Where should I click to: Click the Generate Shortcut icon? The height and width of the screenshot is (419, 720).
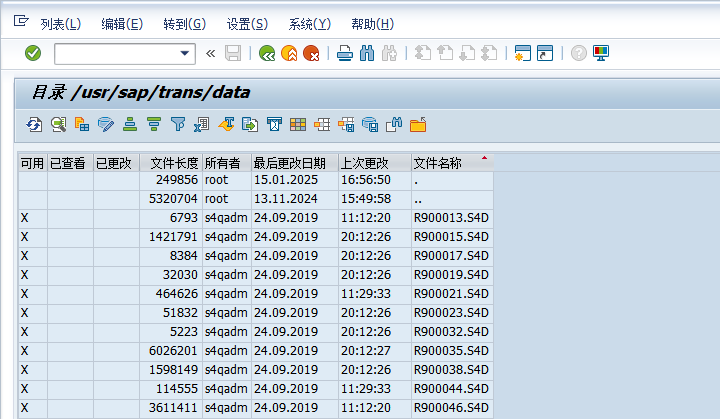click(x=545, y=53)
